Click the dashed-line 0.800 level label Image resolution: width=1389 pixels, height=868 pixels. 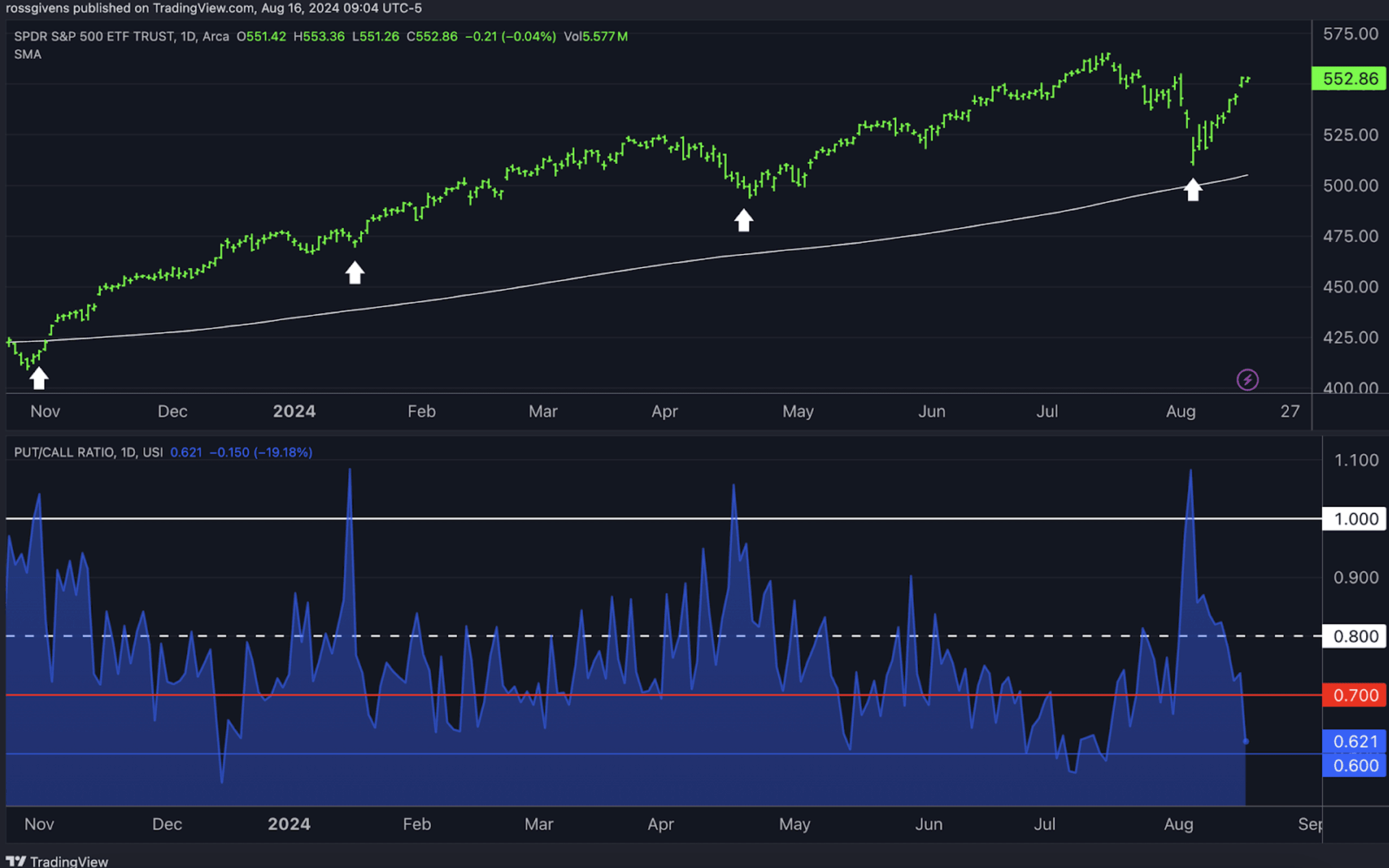coord(1355,636)
